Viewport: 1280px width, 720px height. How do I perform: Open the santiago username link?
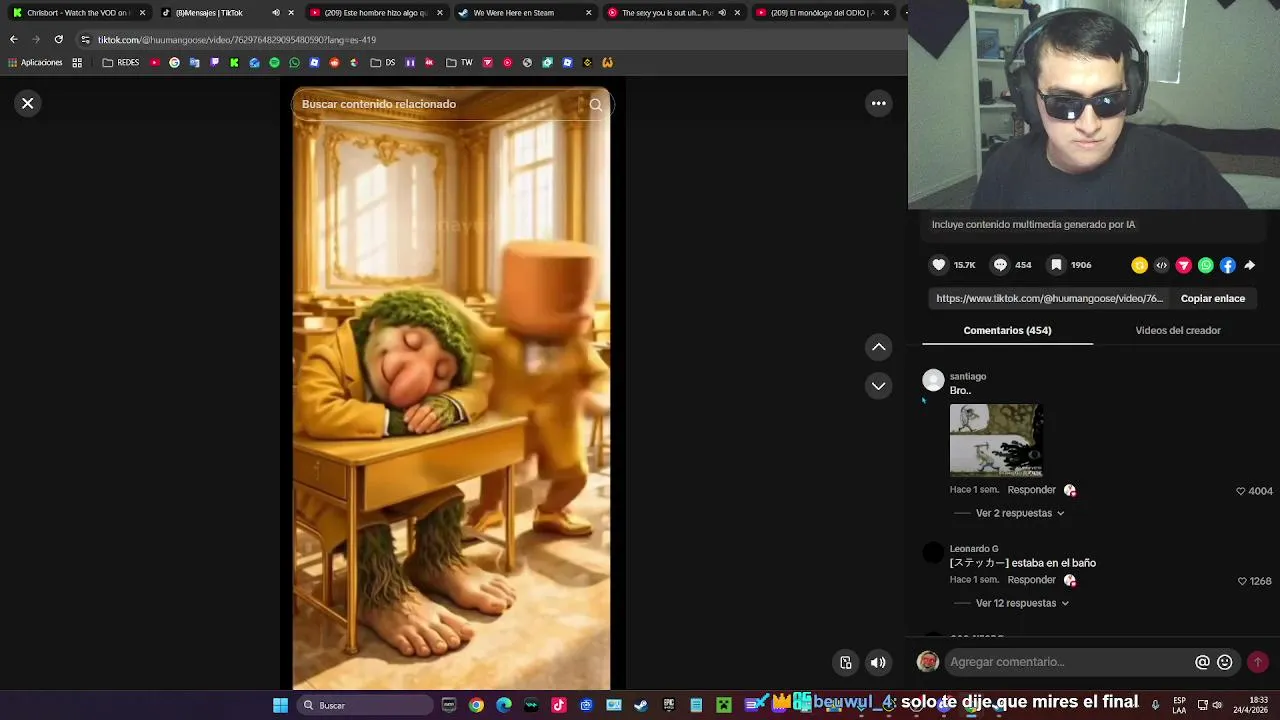pos(968,376)
